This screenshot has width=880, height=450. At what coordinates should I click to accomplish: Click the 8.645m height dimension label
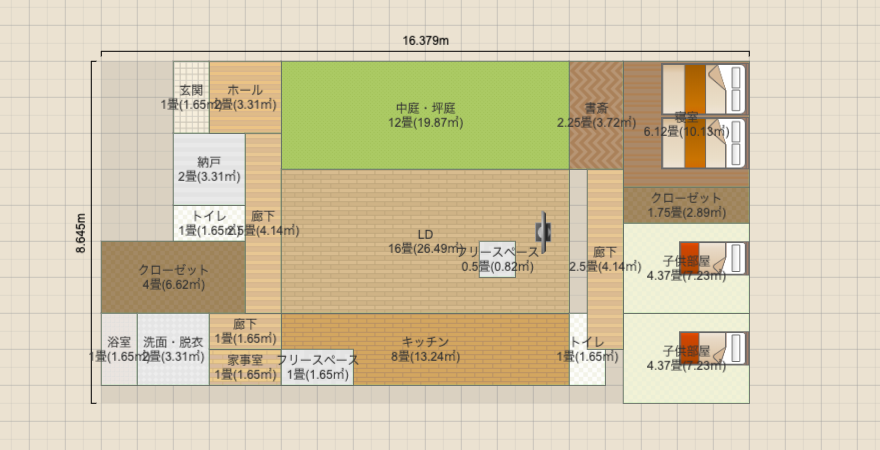click(x=81, y=233)
